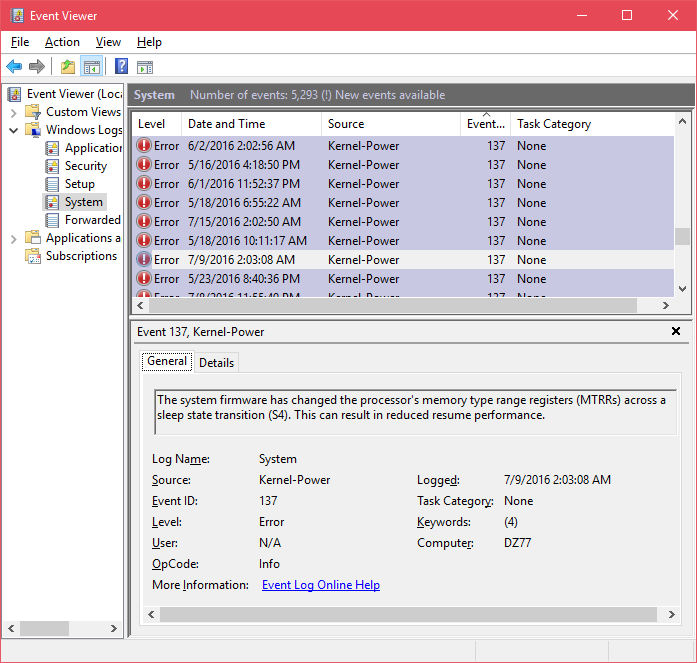Open the Action menu
The width and height of the screenshot is (697, 663).
click(62, 42)
